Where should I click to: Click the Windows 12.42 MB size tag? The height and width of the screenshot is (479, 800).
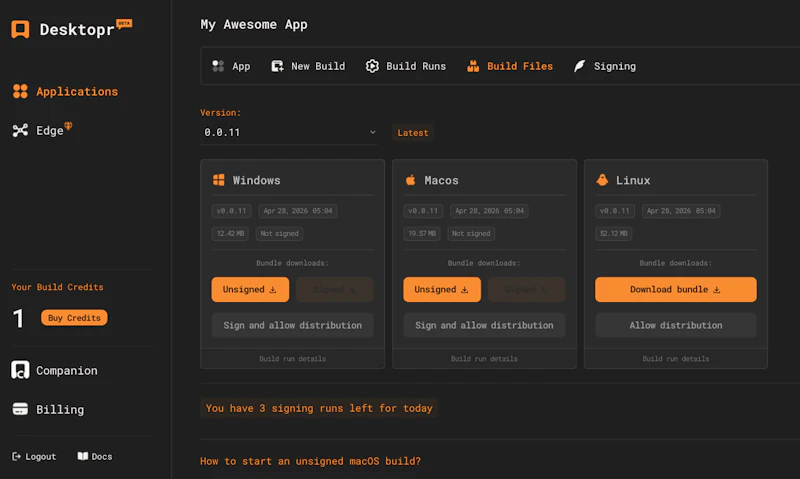pos(230,234)
